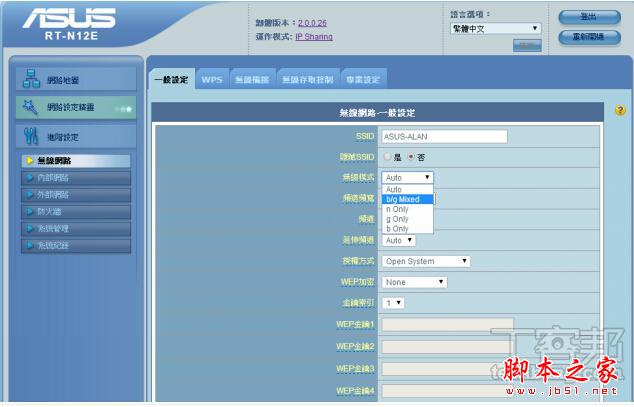Click the 隱藏SSID field label
The width and height of the screenshot is (634, 407).
pyautogui.click(x=357, y=157)
